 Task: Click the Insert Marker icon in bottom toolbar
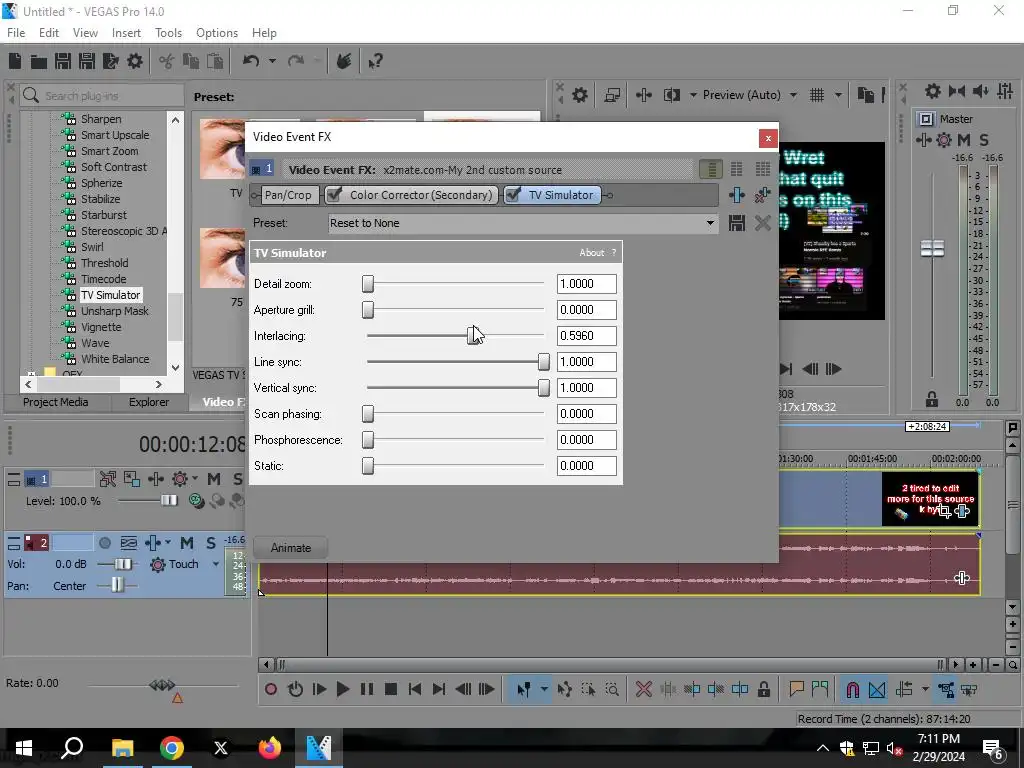[796, 689]
